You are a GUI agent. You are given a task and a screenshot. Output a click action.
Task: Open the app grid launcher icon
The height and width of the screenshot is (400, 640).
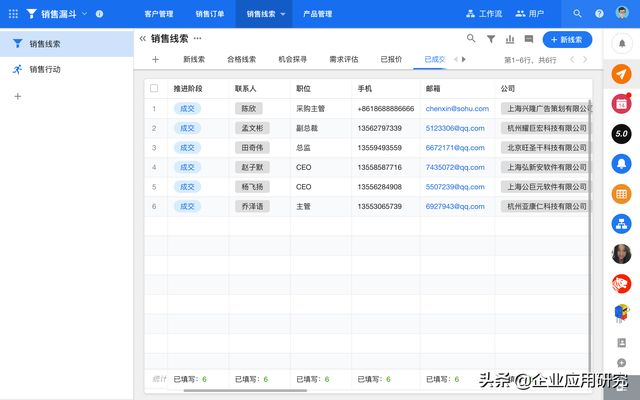pos(13,14)
